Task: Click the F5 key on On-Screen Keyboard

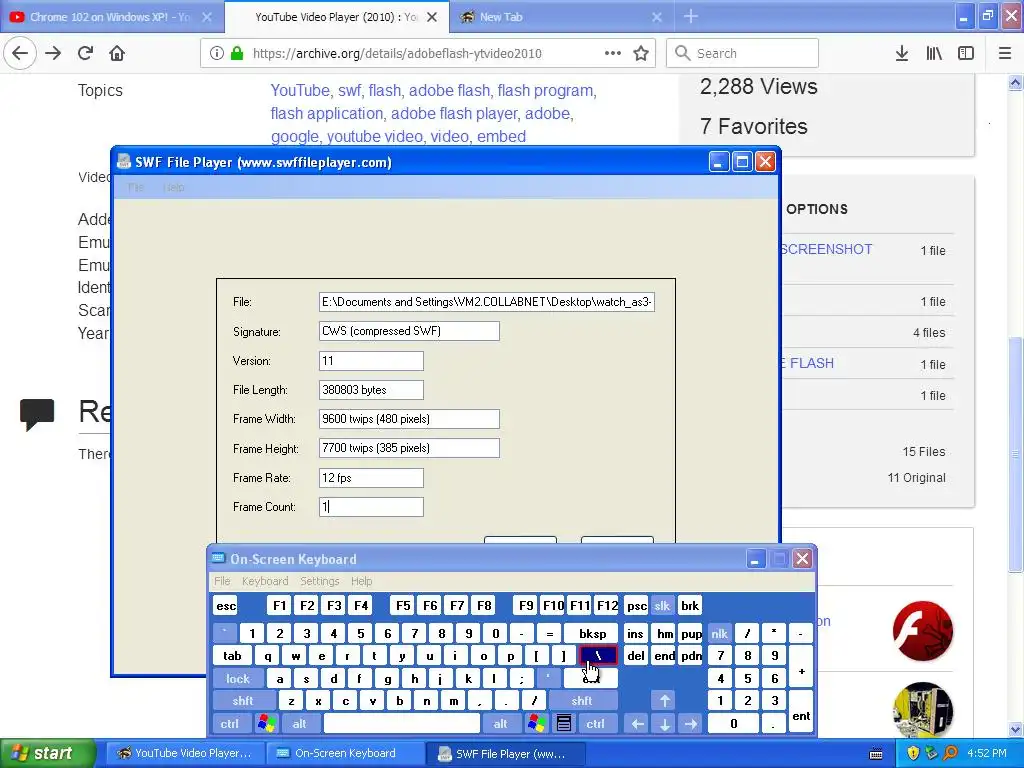Action: tap(403, 605)
